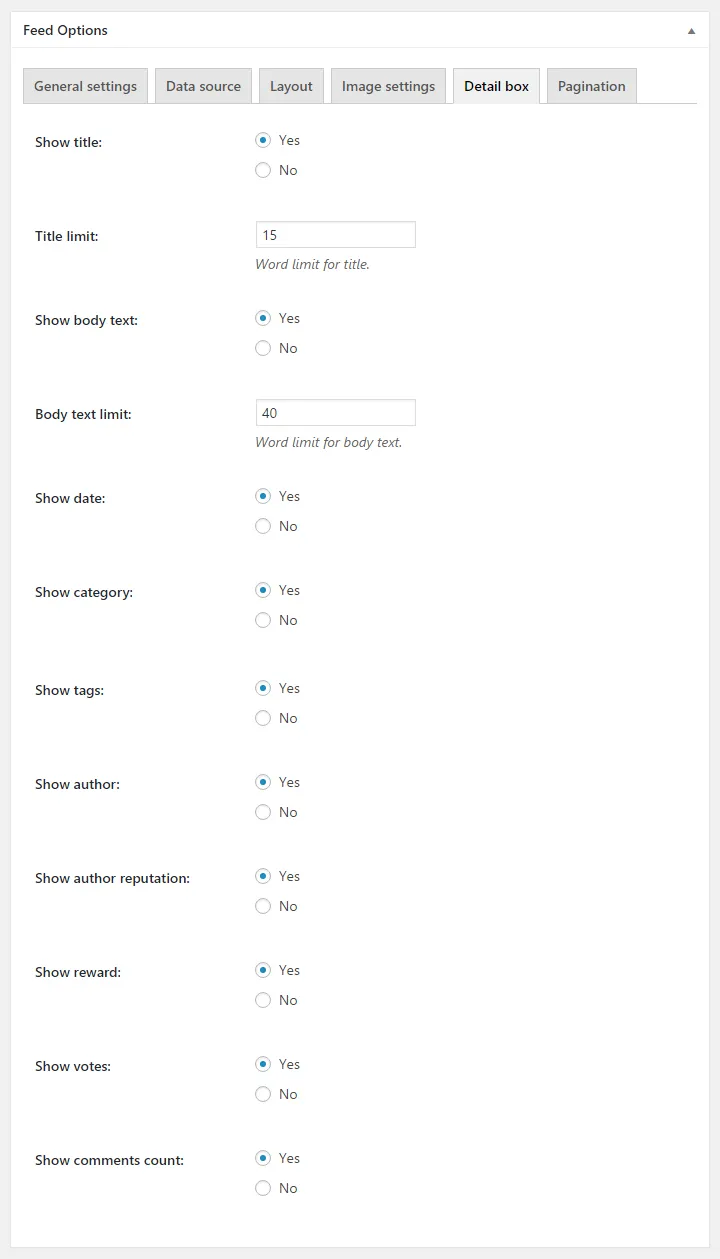Switch to the General settings tab
Screen dimensions: 720x1259
tap(86, 86)
